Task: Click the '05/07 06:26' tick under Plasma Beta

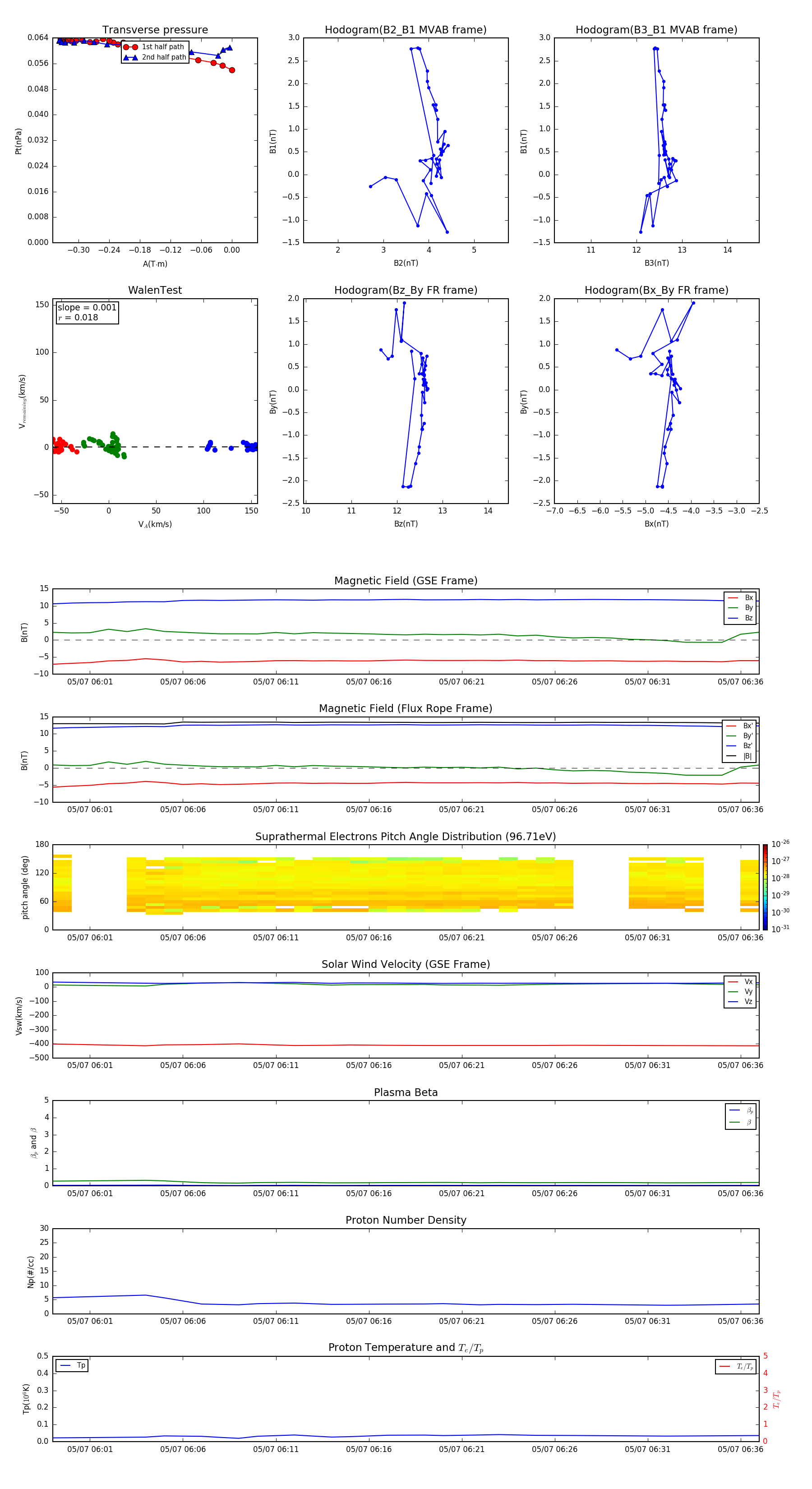Action: (x=554, y=1193)
